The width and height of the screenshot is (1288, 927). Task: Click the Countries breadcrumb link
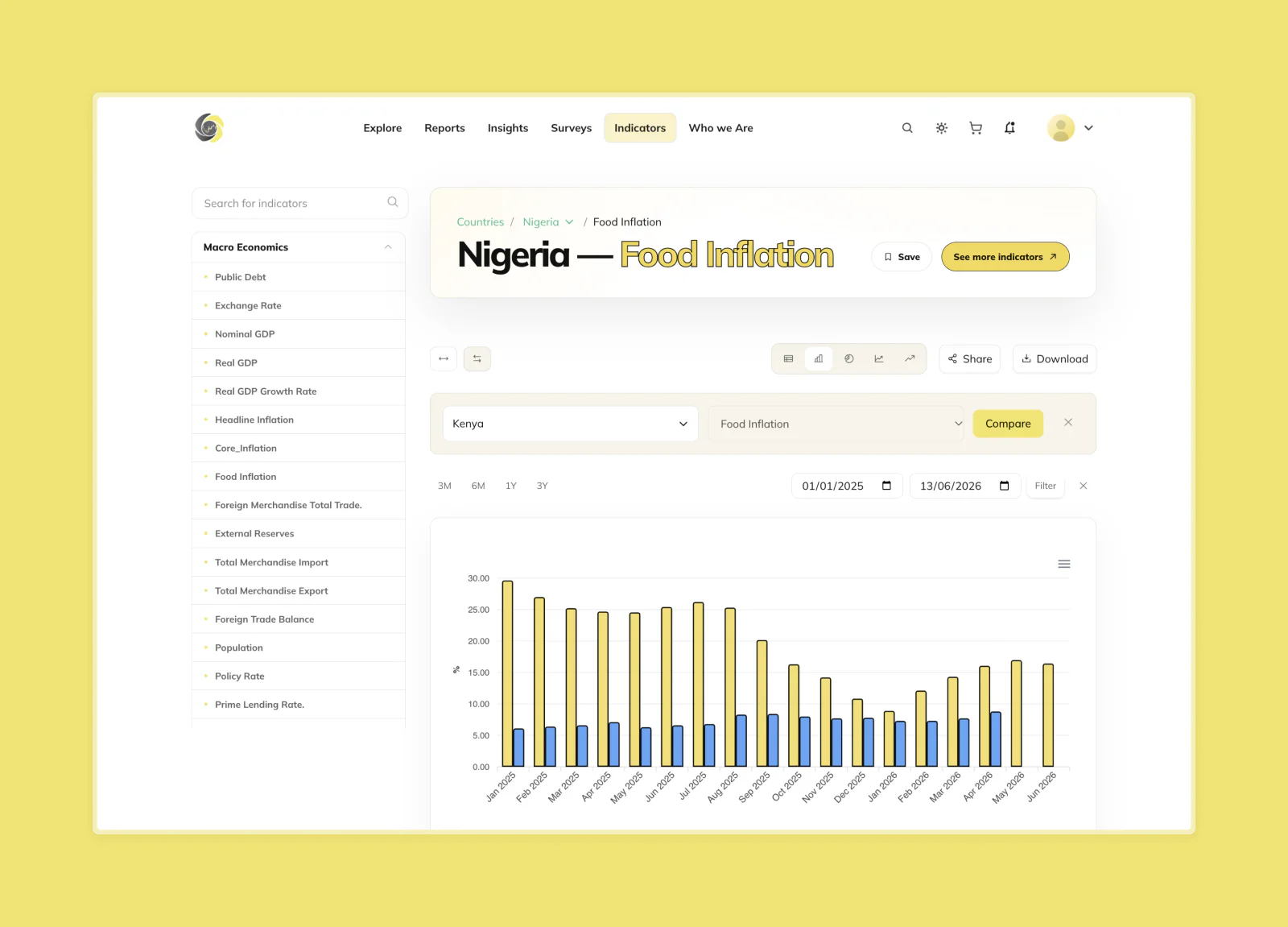pyautogui.click(x=480, y=222)
